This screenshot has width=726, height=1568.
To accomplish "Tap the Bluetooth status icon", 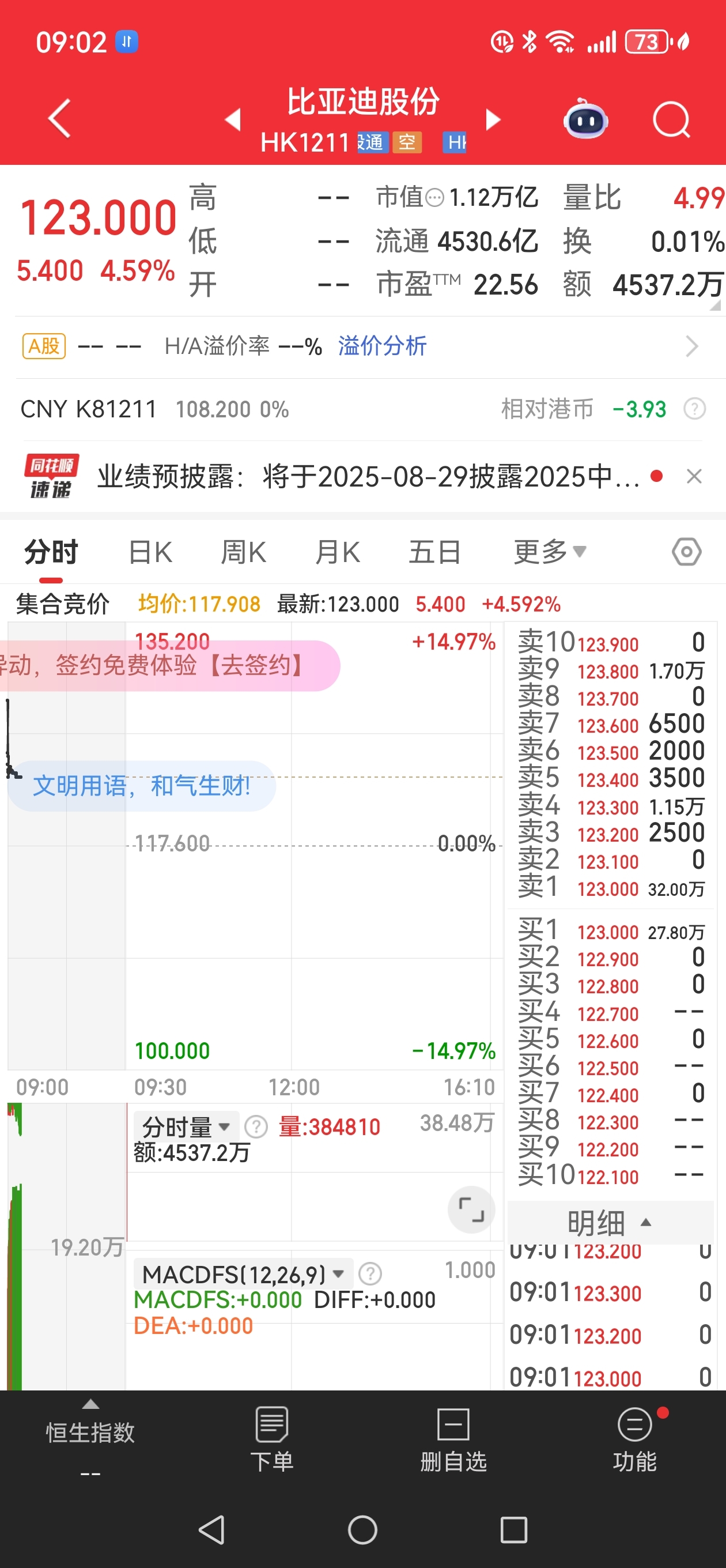I will [x=530, y=42].
